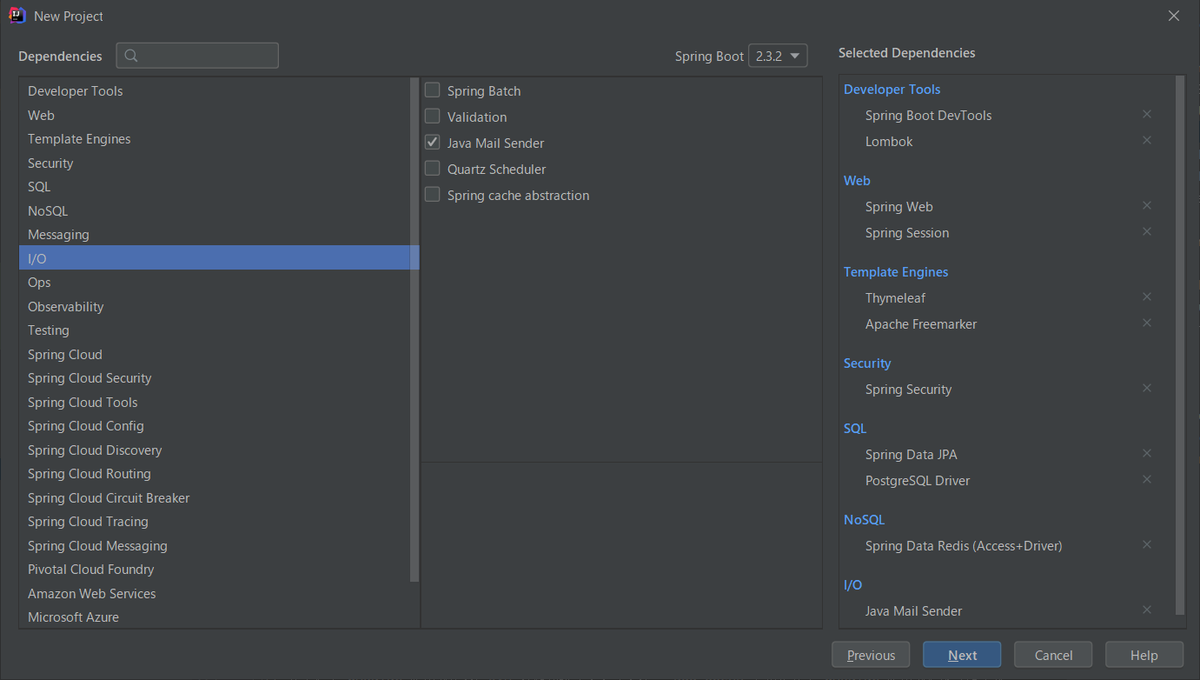Select Spring Data Redis (Access+Driver) entry

[963, 546]
